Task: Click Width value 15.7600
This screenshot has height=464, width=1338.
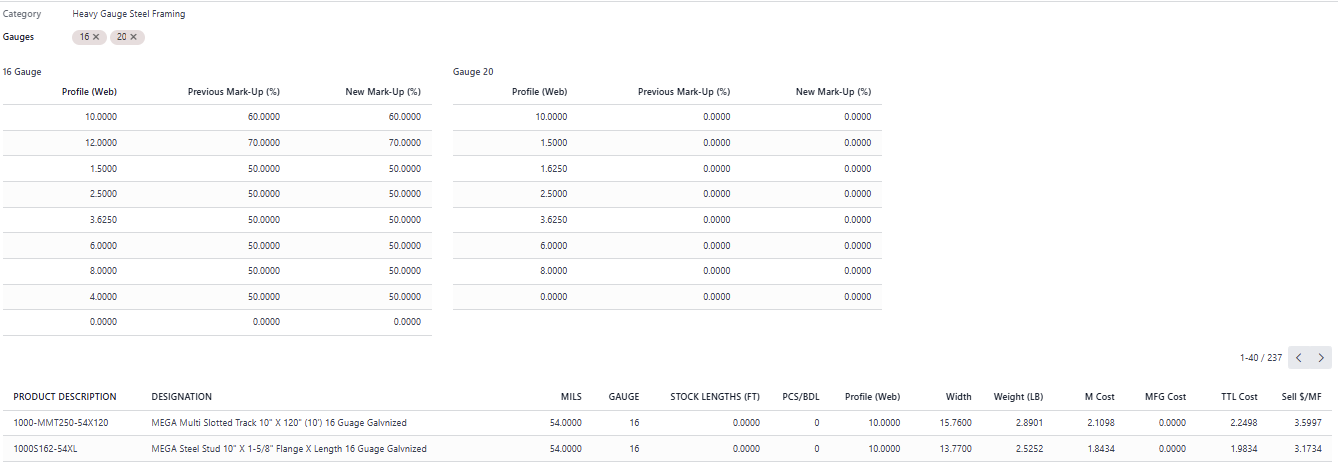Action: pos(955,423)
